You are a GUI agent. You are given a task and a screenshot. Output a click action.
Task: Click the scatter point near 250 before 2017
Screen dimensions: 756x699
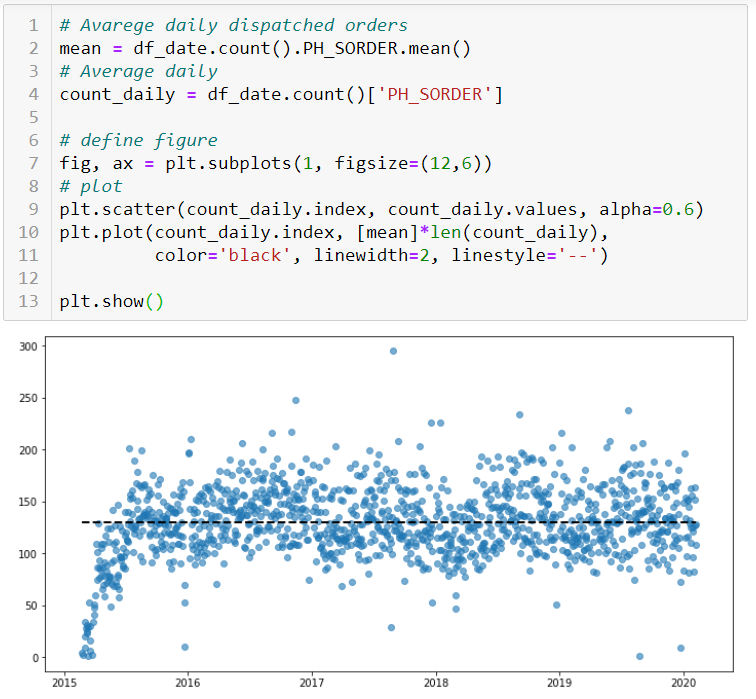(x=296, y=401)
